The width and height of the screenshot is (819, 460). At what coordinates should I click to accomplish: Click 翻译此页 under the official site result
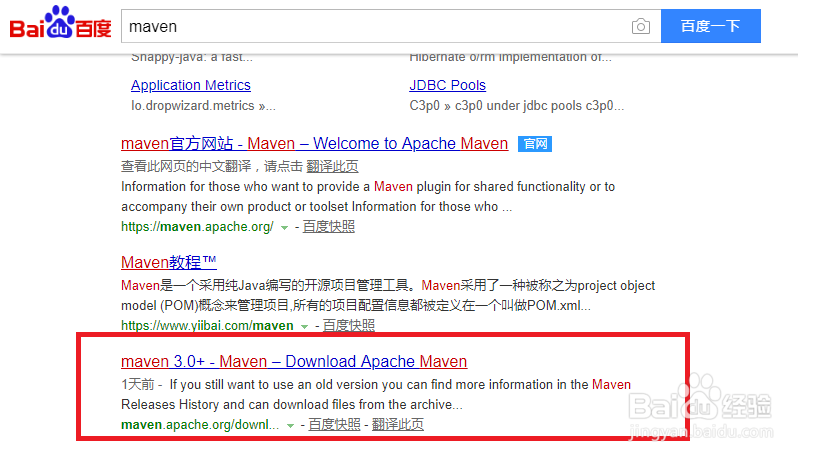pos(332,167)
